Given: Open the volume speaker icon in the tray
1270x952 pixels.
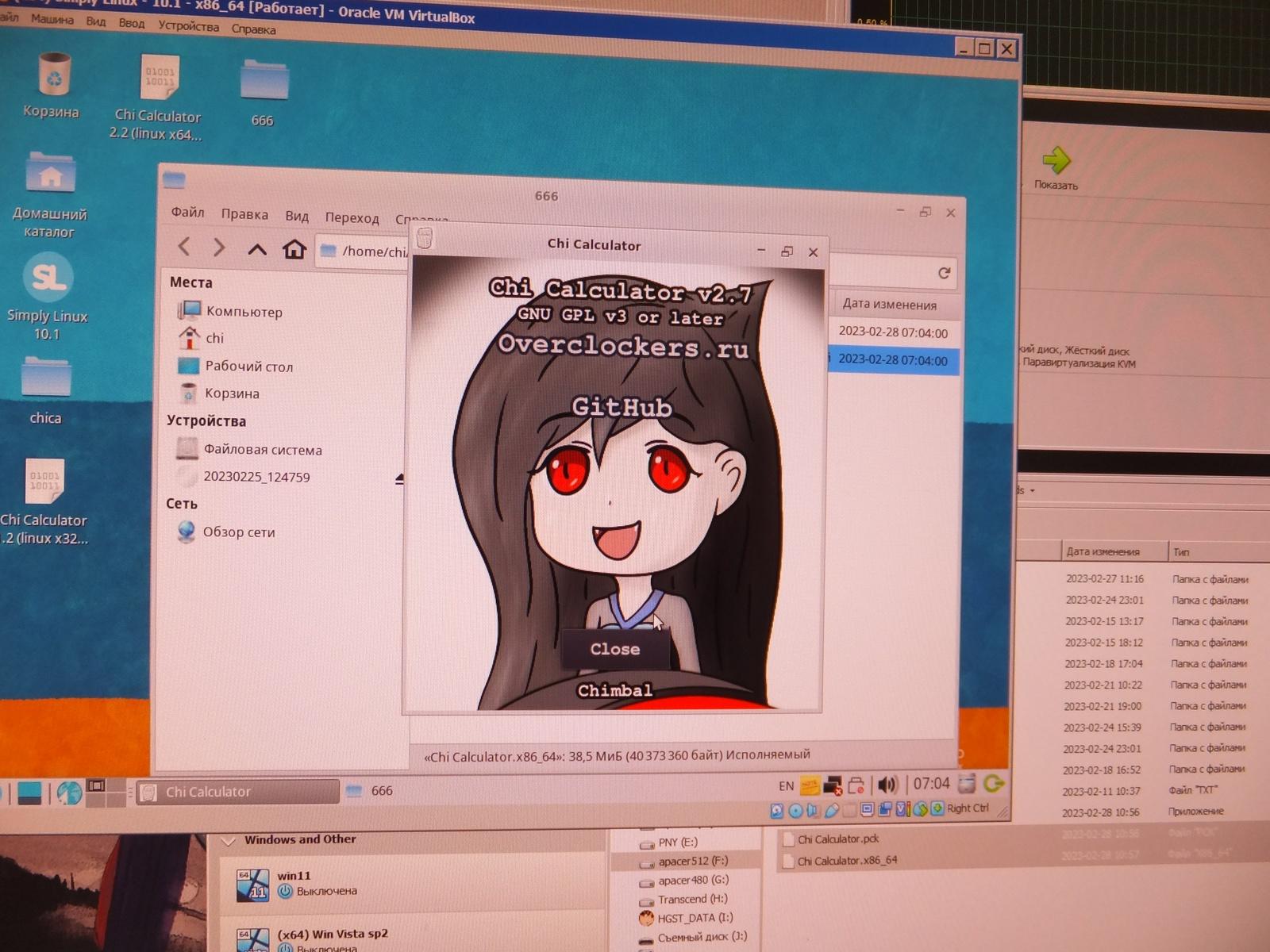Looking at the screenshot, I should tap(887, 785).
